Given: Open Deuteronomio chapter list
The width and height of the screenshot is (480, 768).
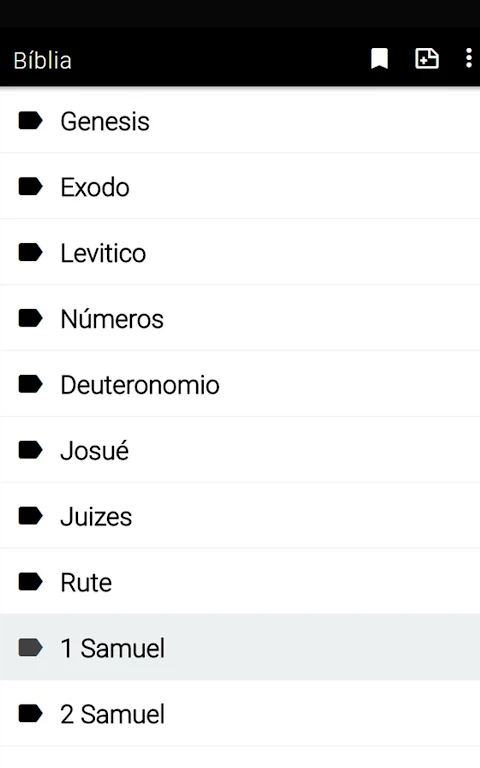Looking at the screenshot, I should (x=240, y=384).
